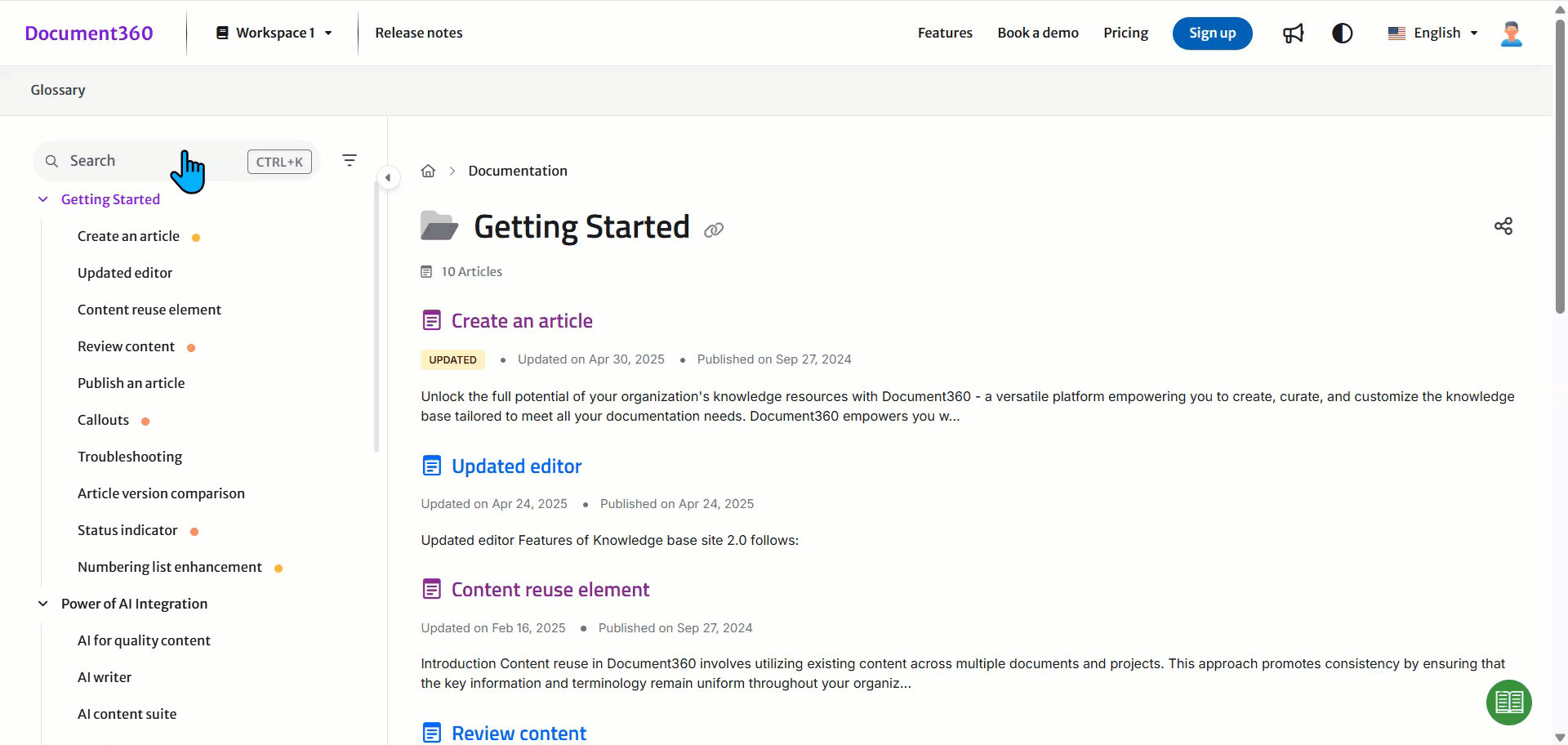Click the Getting Started page title

point(581,226)
